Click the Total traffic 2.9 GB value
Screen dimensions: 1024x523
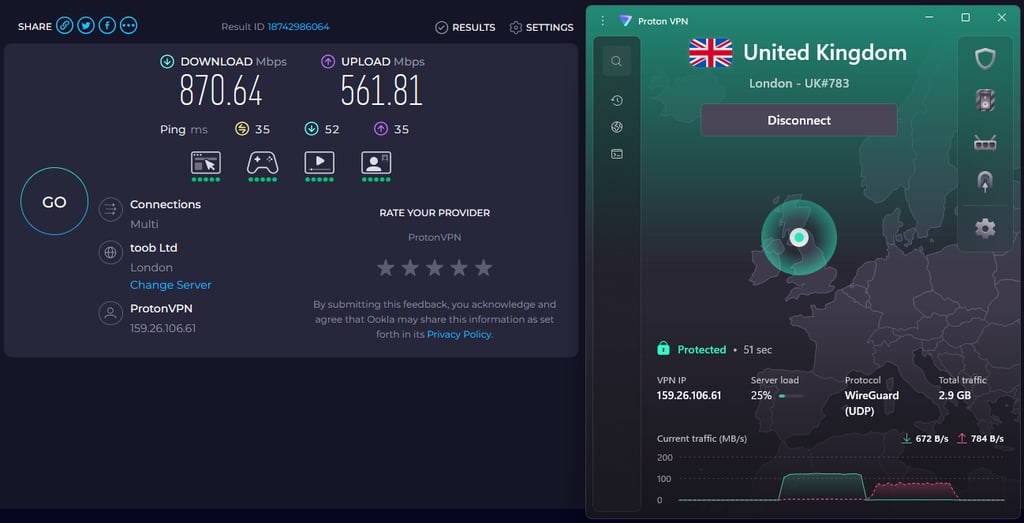pos(955,395)
